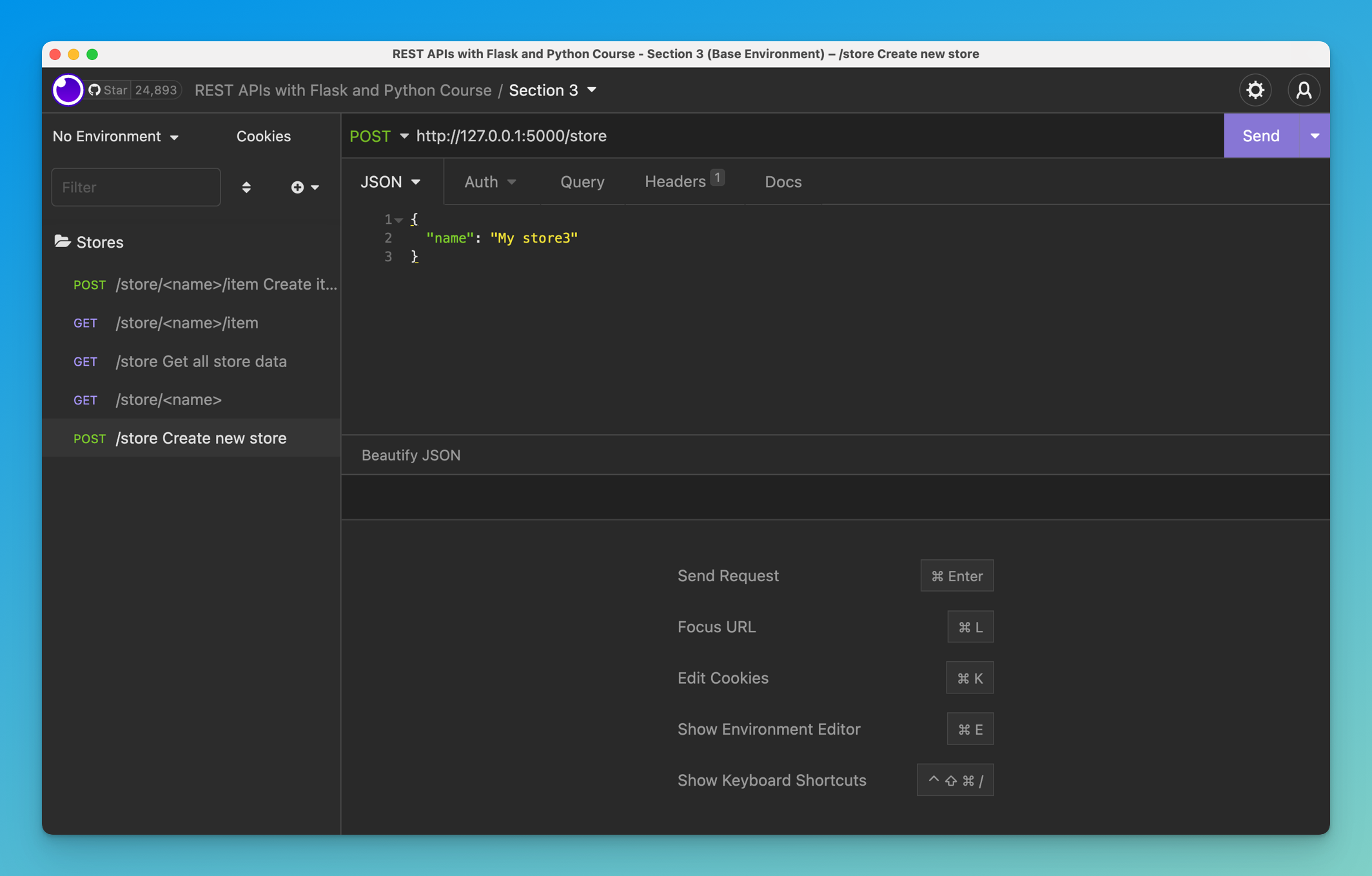Click the Stores folder icon
Image resolution: width=1372 pixels, height=876 pixels.
click(63, 241)
